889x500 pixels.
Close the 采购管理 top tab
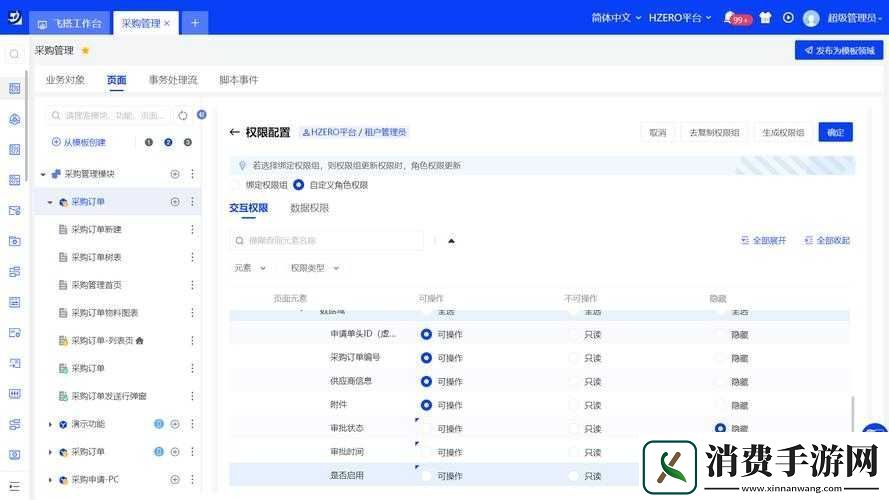point(167,23)
